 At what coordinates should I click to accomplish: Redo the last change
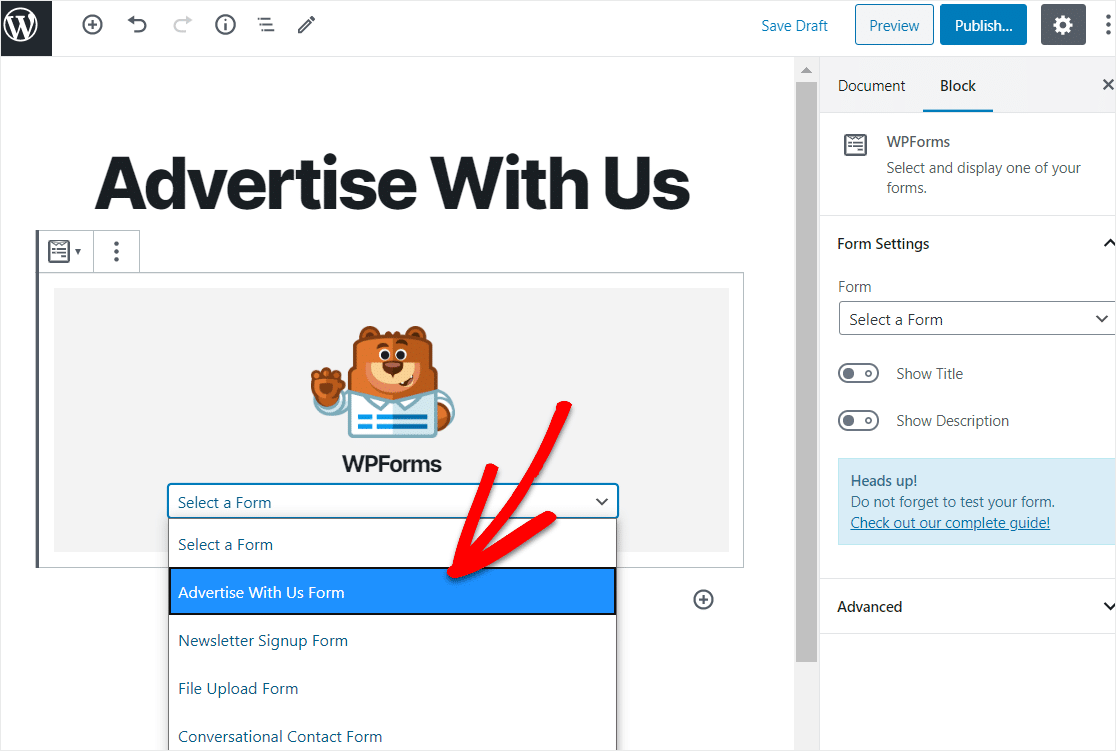[182, 26]
